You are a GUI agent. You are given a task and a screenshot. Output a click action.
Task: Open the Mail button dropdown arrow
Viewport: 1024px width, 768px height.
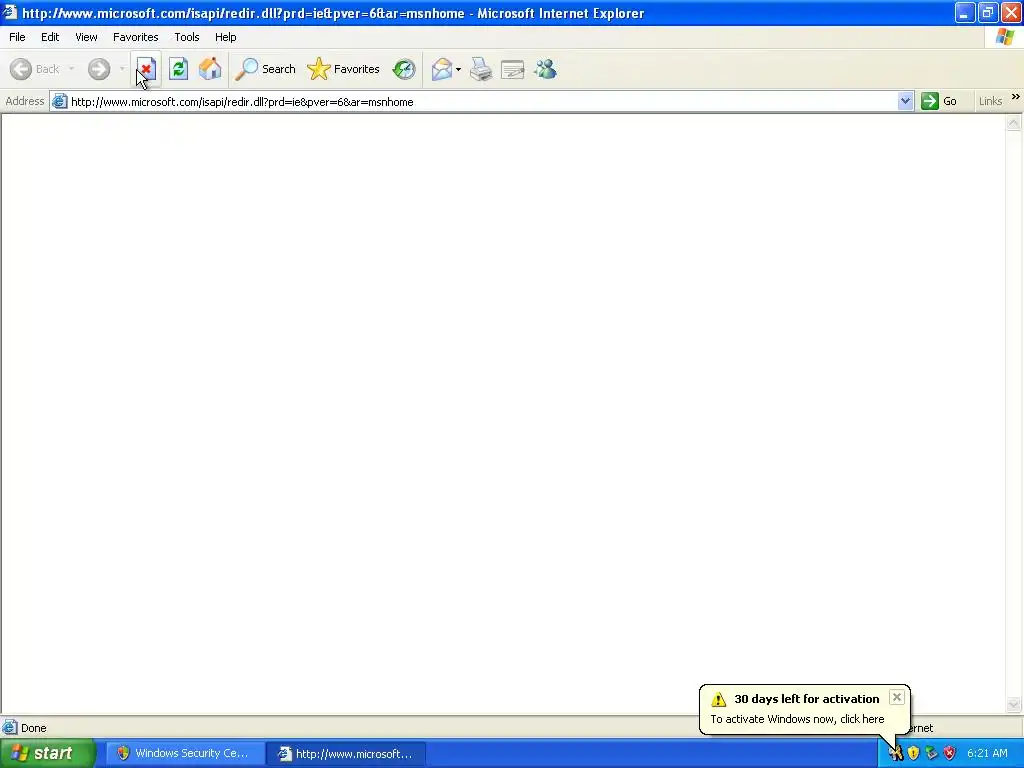pyautogui.click(x=458, y=69)
